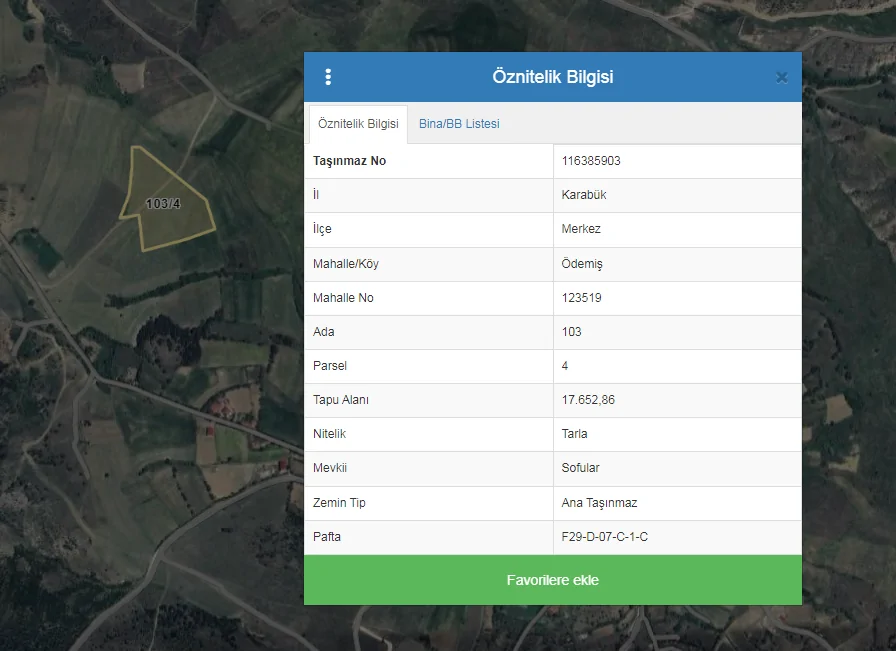
Task: Click the Pafta value F29-D-07-C-1-C
Action: point(604,537)
